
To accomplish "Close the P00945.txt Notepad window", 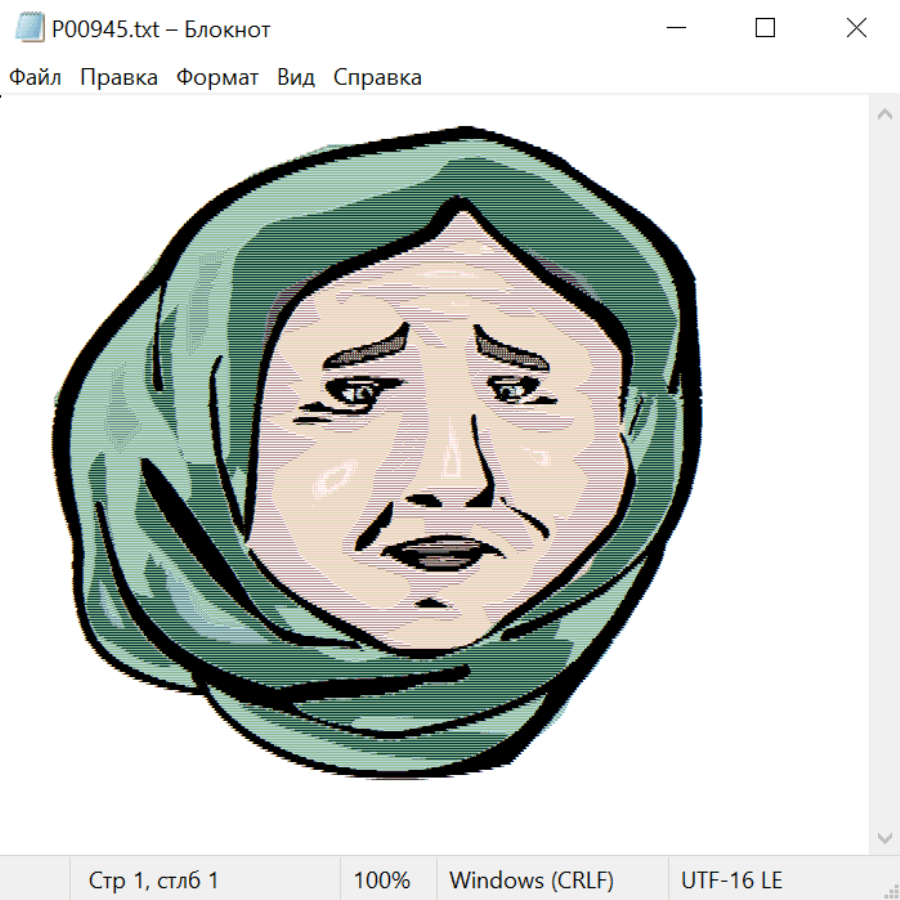I will 856,29.
